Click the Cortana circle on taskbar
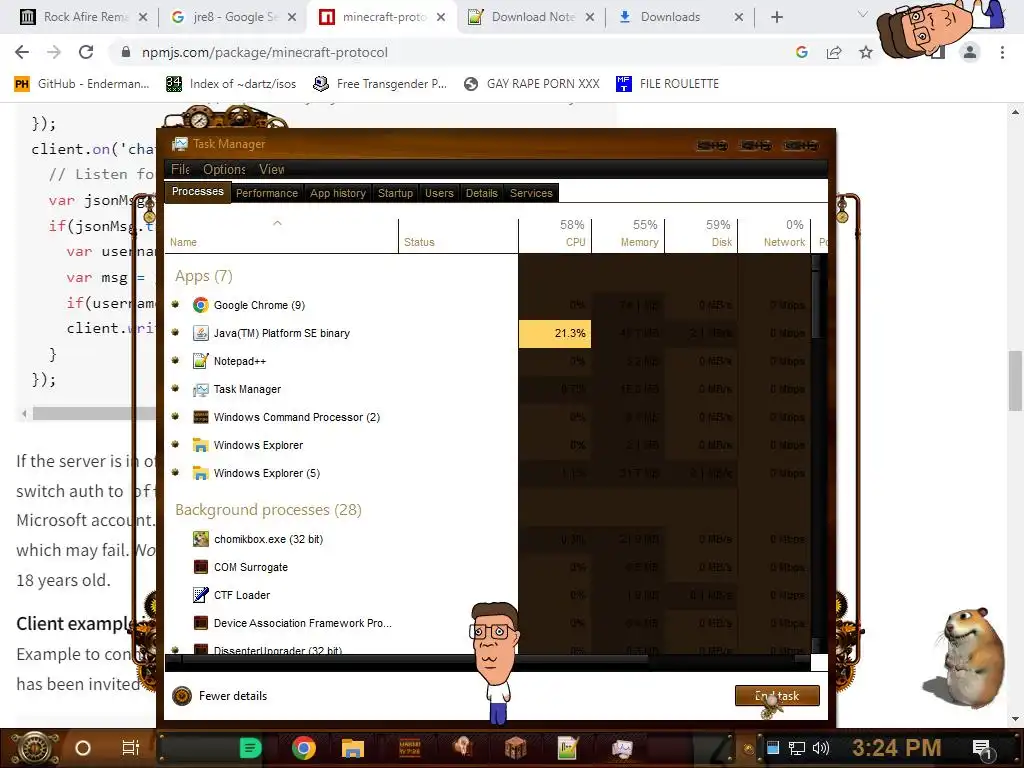1024x768 pixels. click(83, 748)
